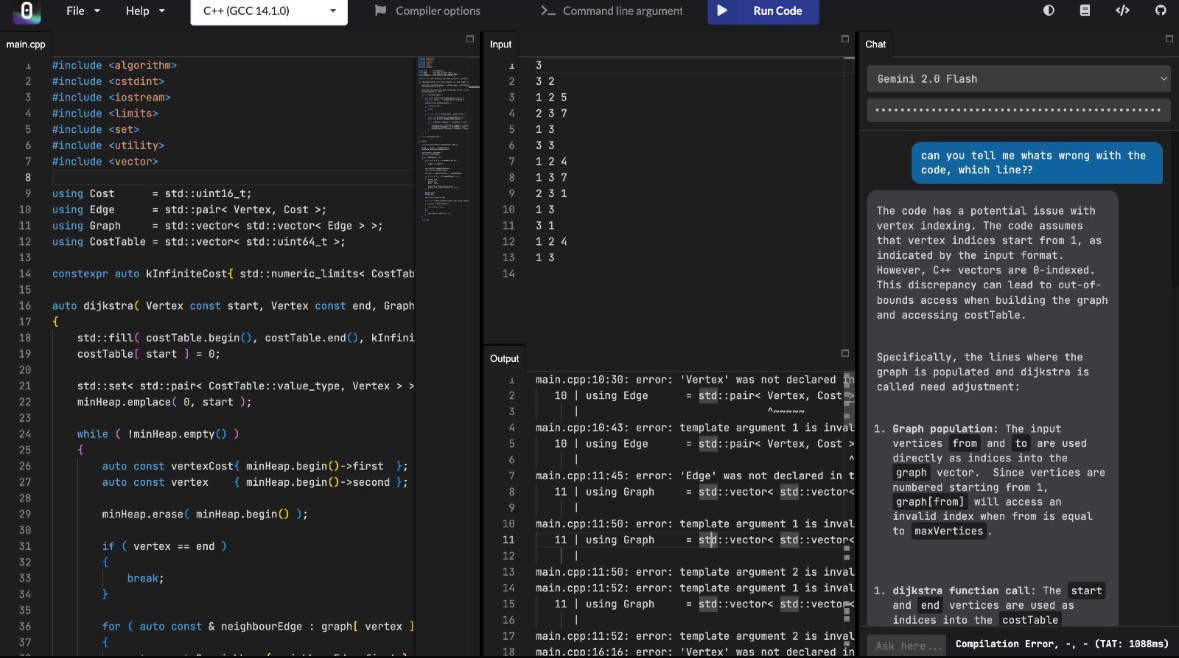
Task: Click 'if ( vertex == end )' line
Action: coord(164,546)
